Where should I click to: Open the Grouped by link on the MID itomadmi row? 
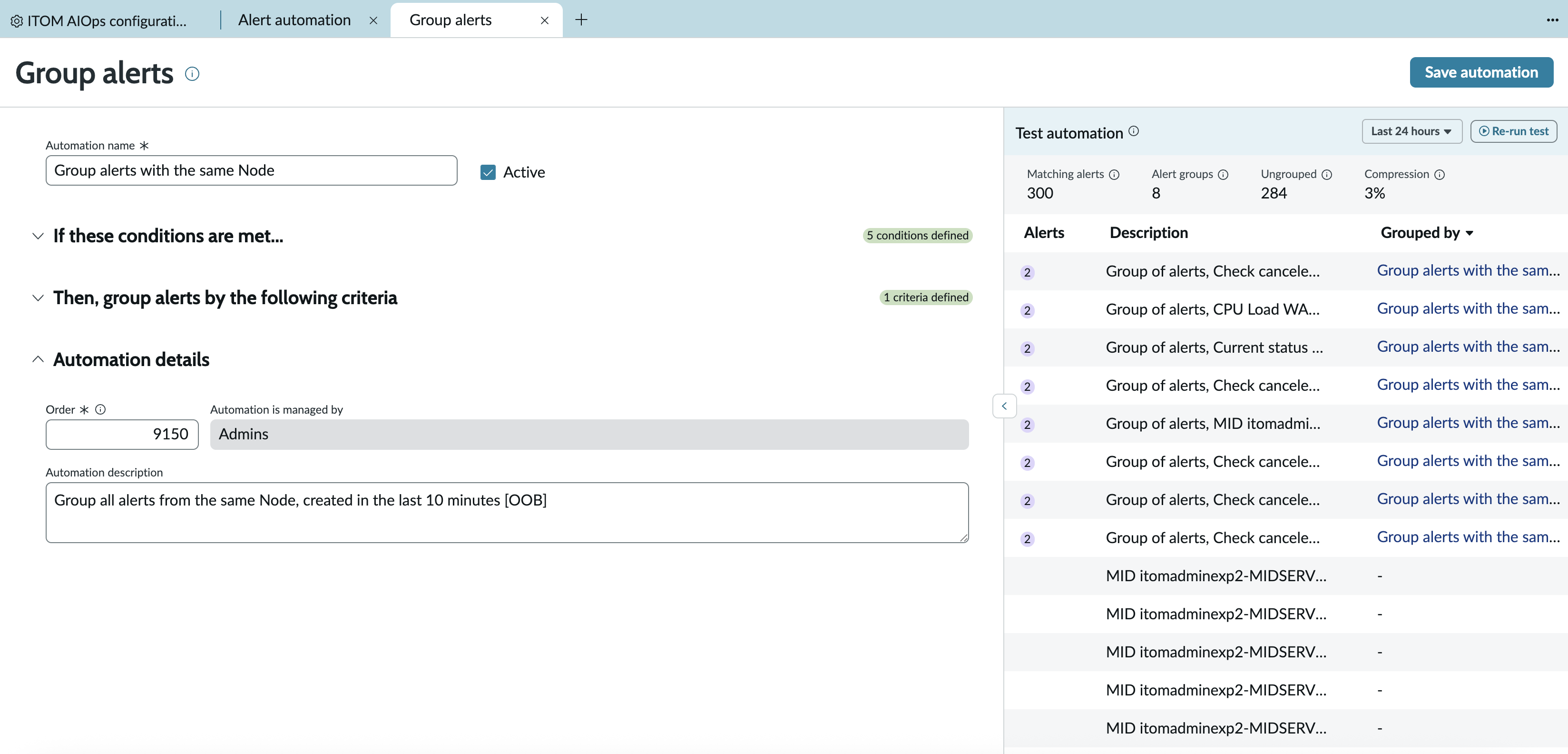pos(1468,423)
